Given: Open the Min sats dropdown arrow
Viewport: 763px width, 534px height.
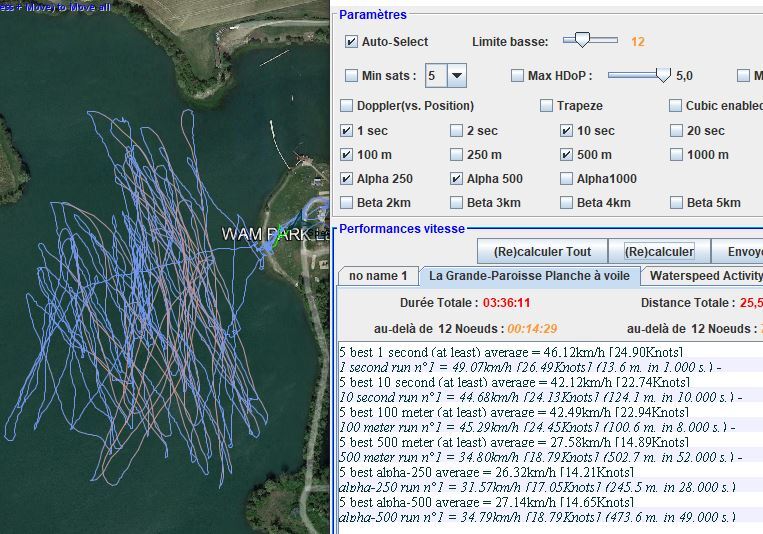Looking at the screenshot, I should [x=456, y=76].
